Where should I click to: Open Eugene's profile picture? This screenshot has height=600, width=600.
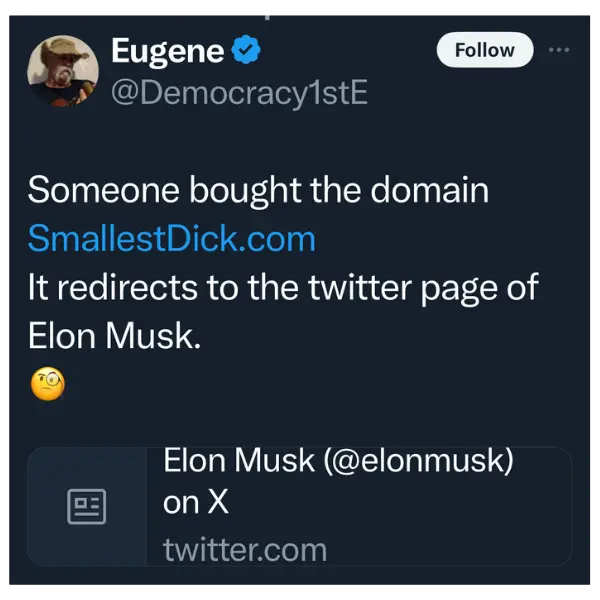click(x=63, y=71)
